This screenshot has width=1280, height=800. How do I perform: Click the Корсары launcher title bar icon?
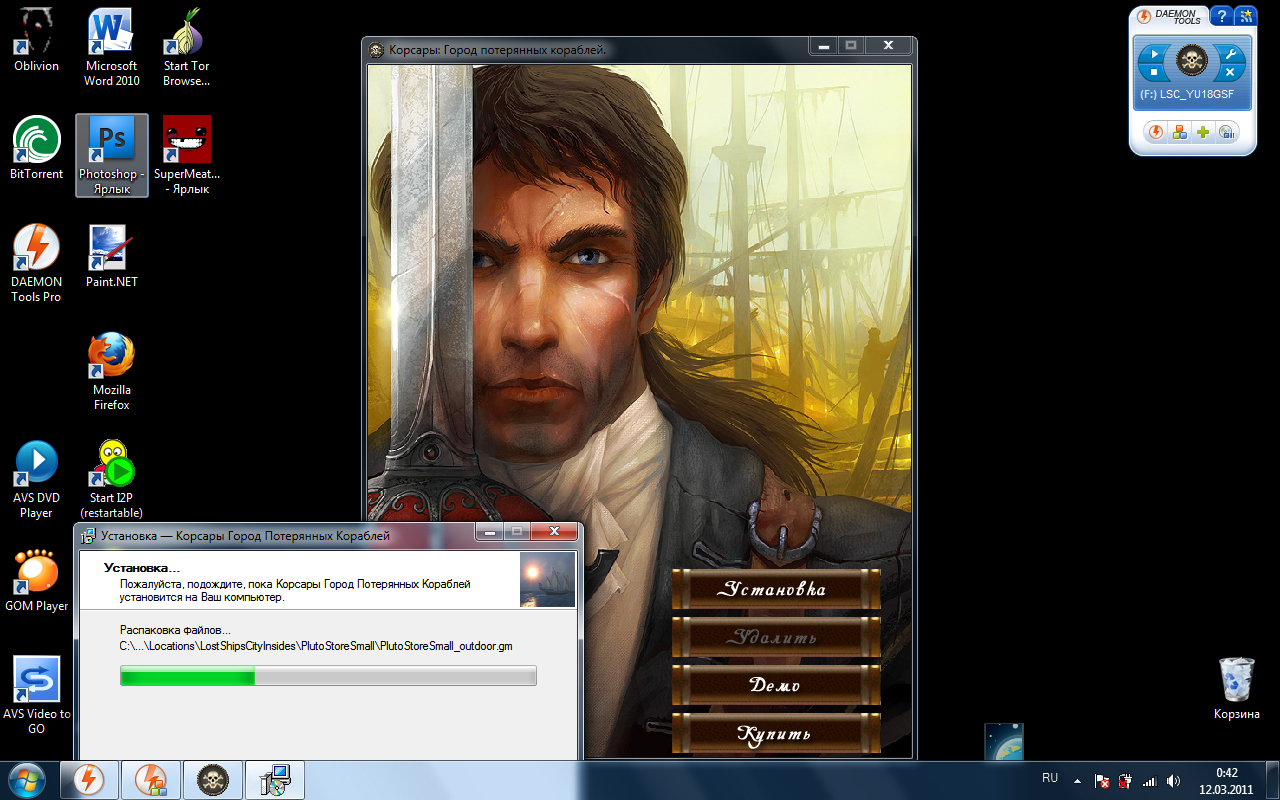pos(376,50)
